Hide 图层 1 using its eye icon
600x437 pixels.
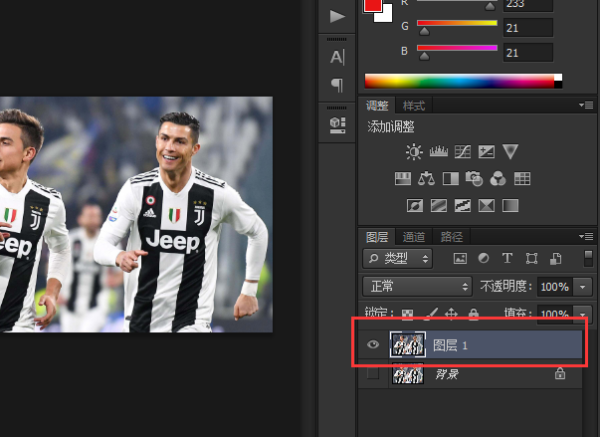pyautogui.click(x=373, y=345)
